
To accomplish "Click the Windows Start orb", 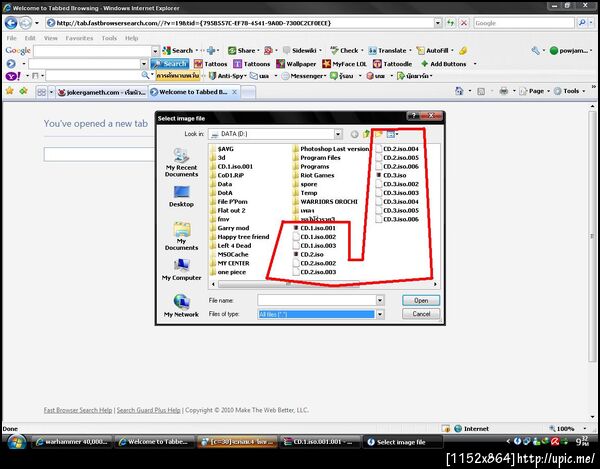I will pyautogui.click(x=17, y=442).
